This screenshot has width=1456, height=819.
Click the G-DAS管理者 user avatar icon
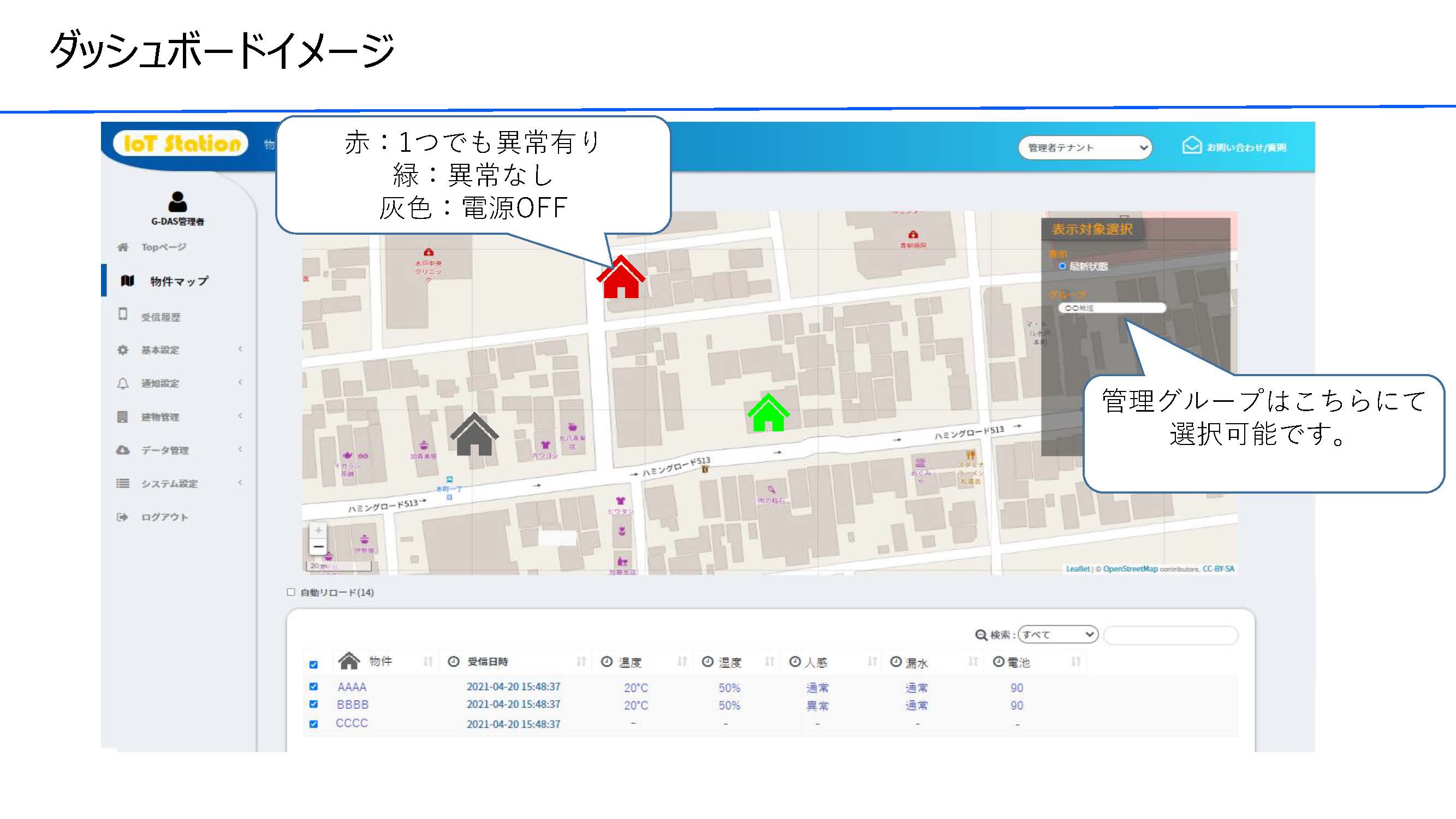[x=177, y=202]
